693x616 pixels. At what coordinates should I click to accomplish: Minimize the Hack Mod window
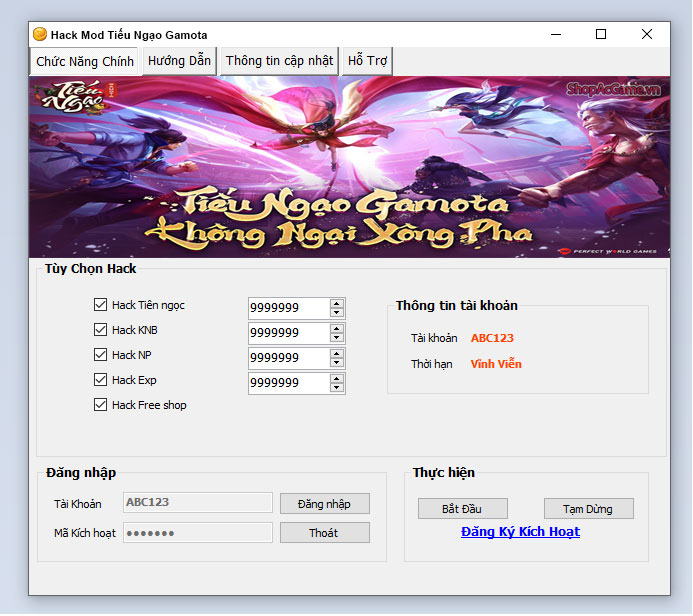[556, 34]
